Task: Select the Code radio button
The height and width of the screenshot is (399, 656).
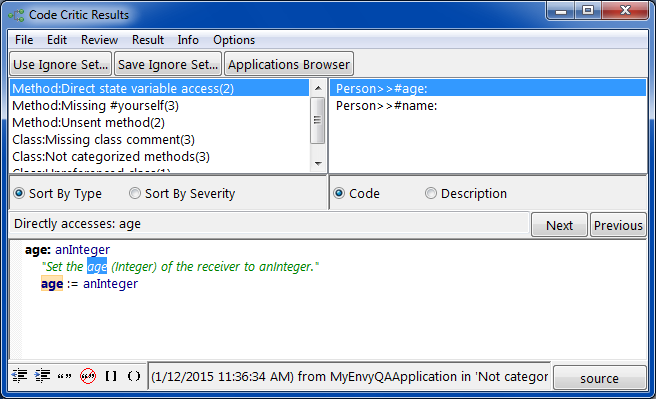Action: click(x=339, y=193)
